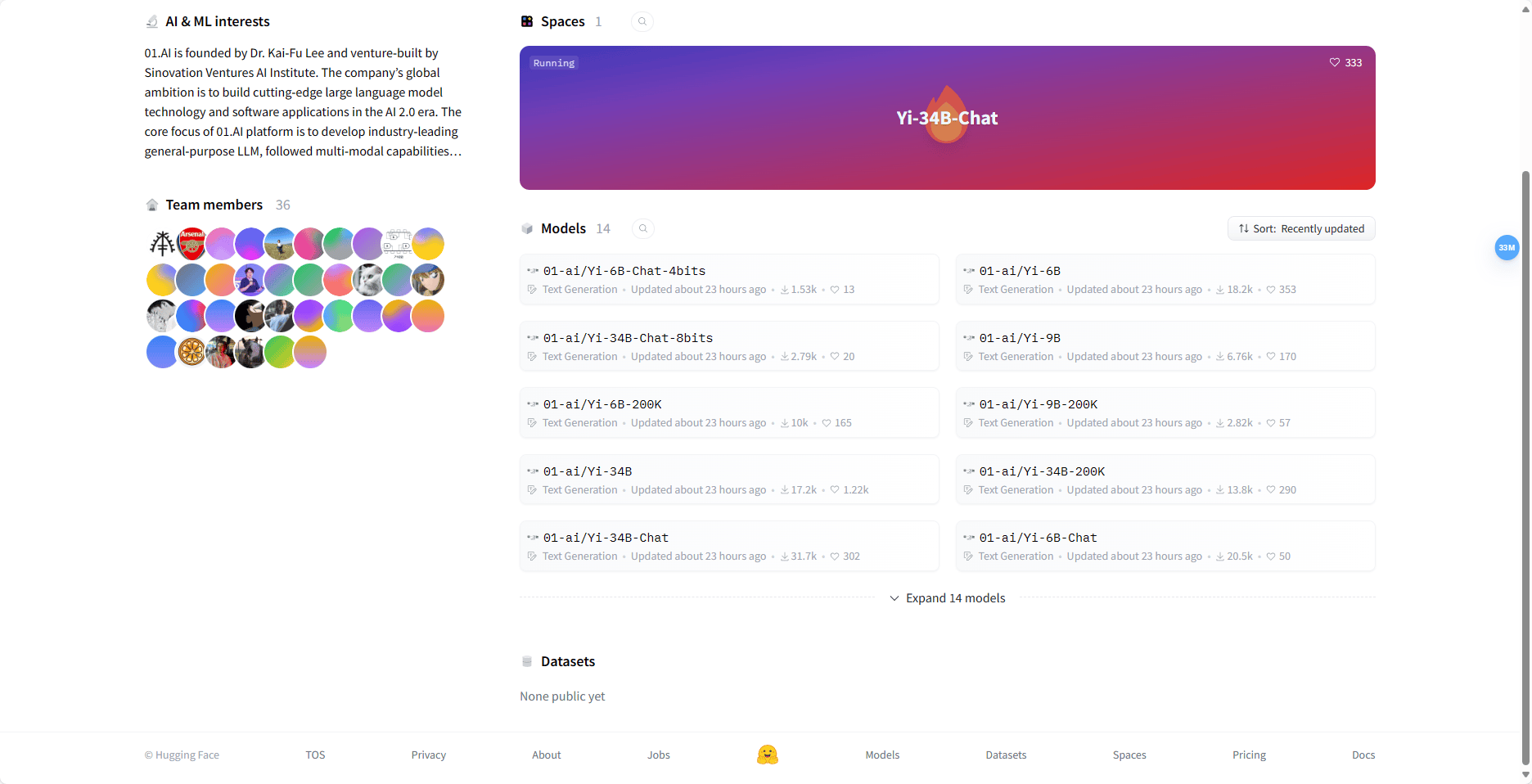Click the Models section cube icon

527,228
